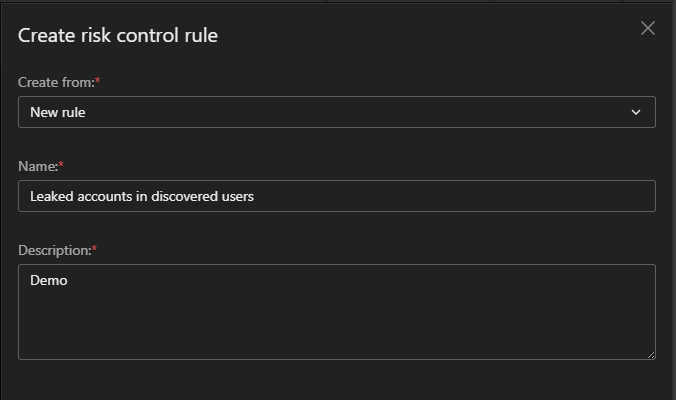Screen dimensions: 676x400
Task: Click the word 'Demo' in Description
Action: [x=49, y=281]
